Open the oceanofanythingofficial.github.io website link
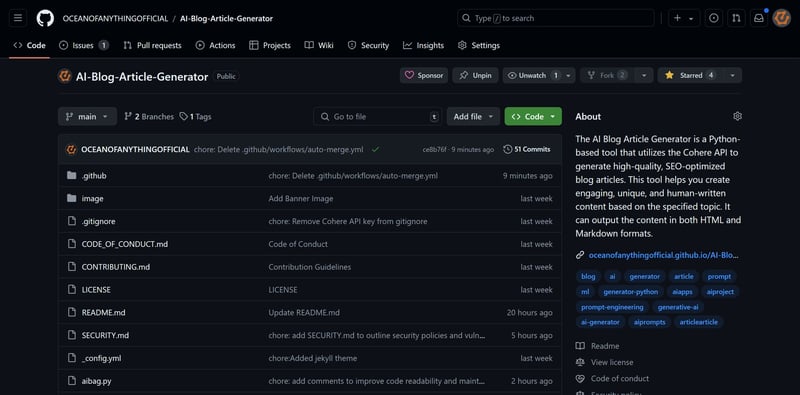 (663, 255)
